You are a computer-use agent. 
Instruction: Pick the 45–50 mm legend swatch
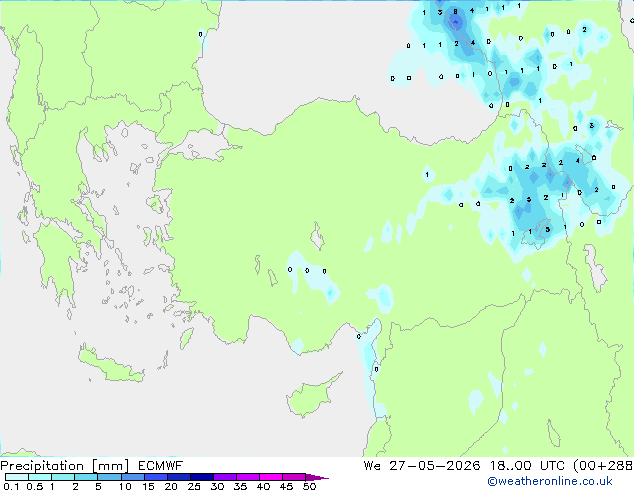pyautogui.click(x=294, y=477)
